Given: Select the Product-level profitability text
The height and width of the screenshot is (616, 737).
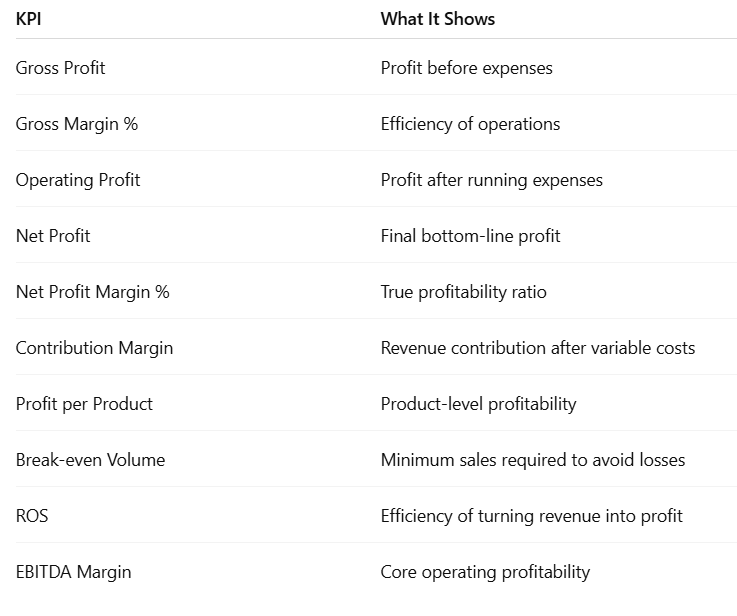Looking at the screenshot, I should 478,404.
